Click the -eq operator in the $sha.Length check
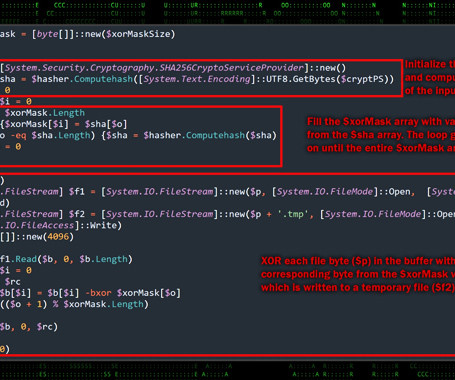455x380 pixels. [18, 135]
